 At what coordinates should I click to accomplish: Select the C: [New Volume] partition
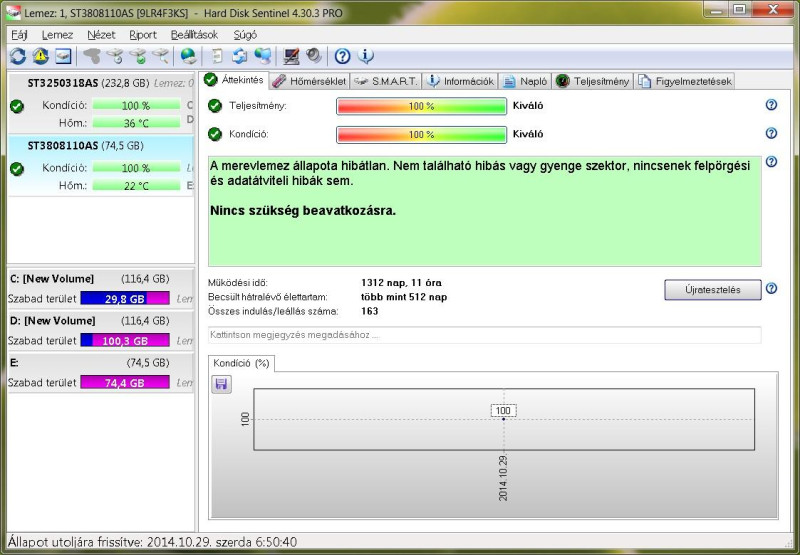[101, 288]
